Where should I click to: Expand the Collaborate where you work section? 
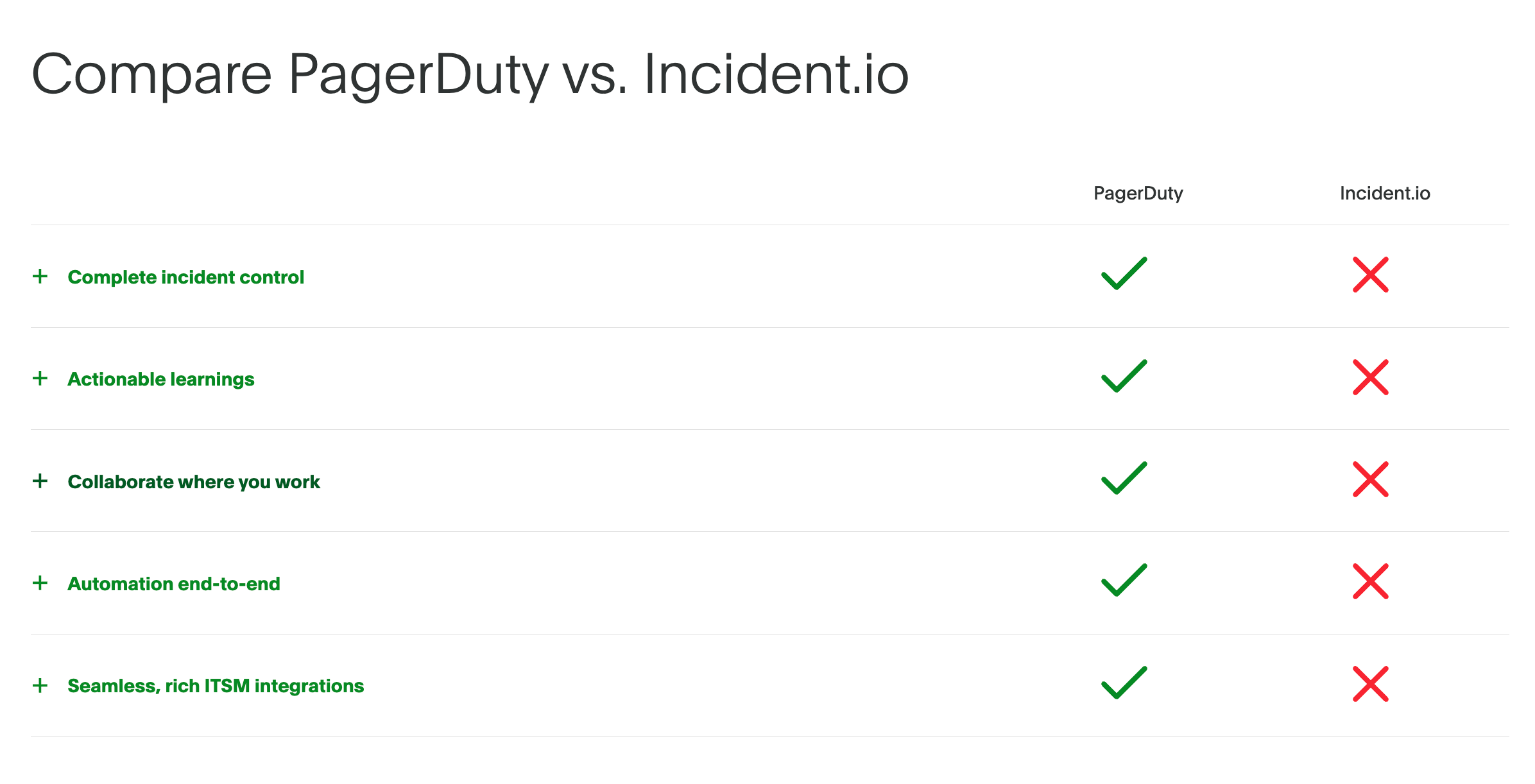41,481
